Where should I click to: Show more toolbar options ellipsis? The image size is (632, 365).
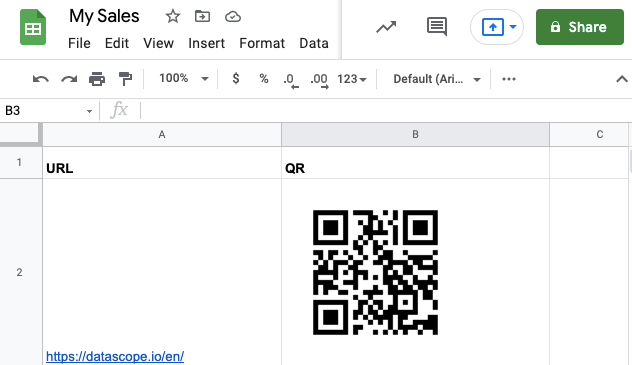point(509,79)
